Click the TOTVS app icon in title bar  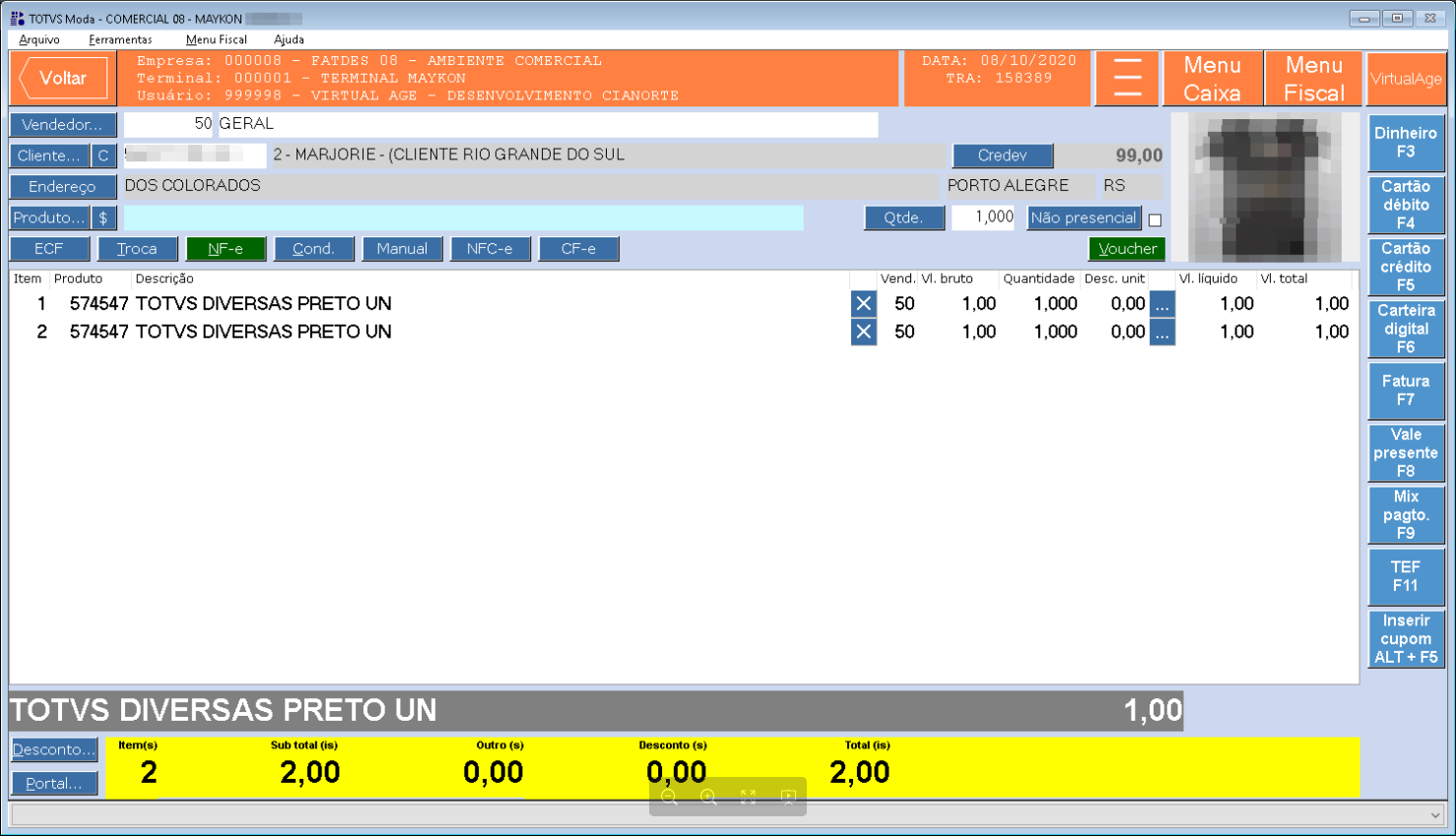pyautogui.click(x=17, y=18)
